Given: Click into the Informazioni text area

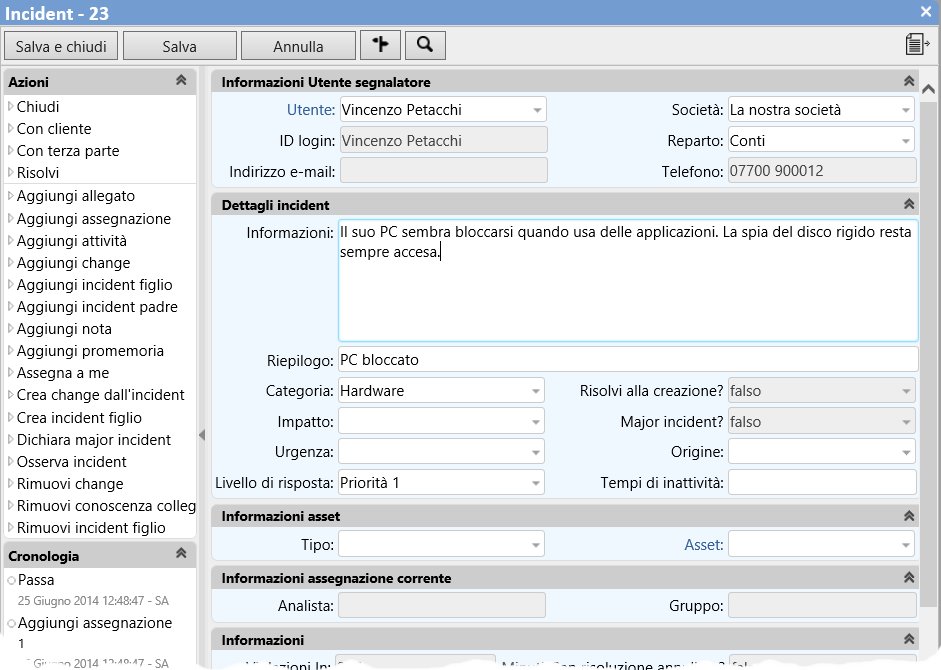Looking at the screenshot, I should [628, 281].
